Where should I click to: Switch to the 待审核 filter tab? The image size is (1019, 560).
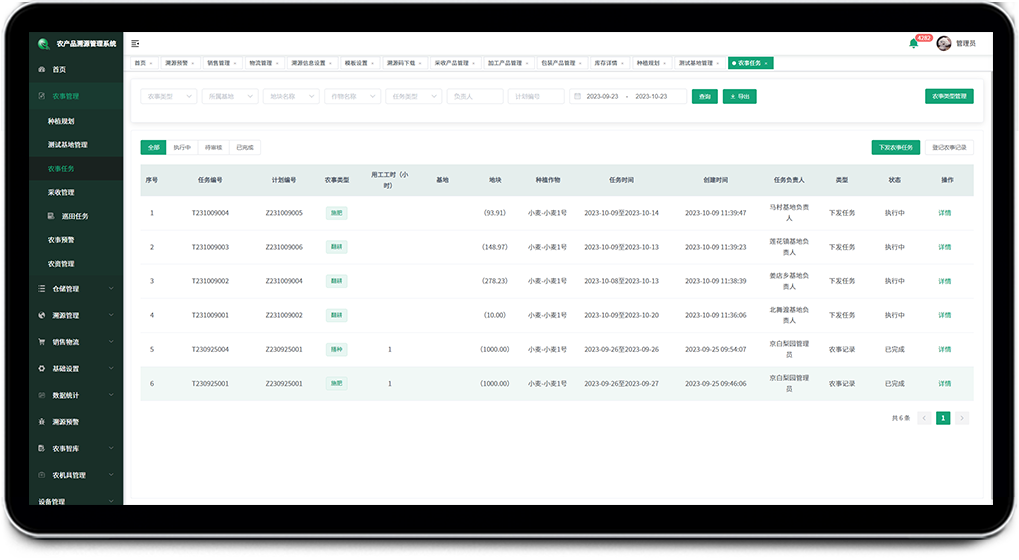pyautogui.click(x=213, y=147)
